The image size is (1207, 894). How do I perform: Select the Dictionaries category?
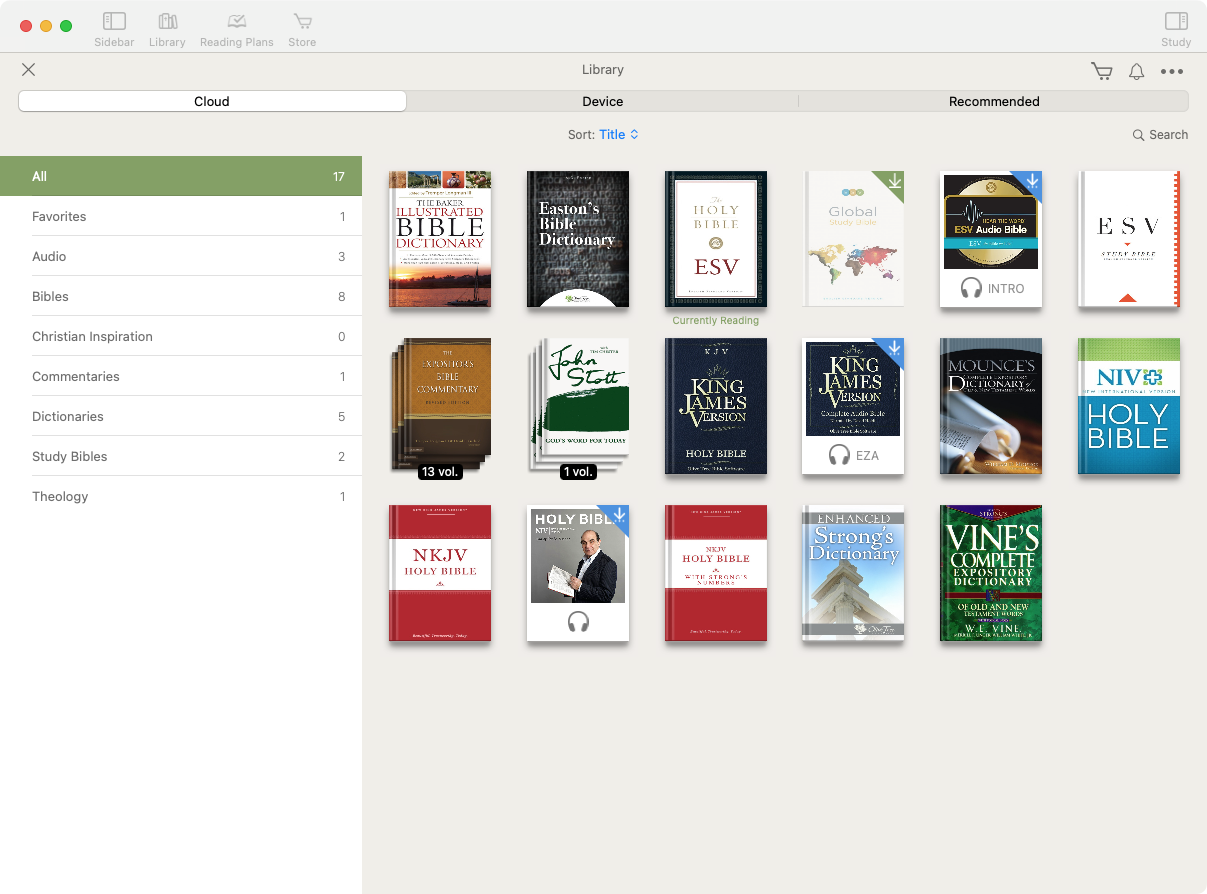(181, 416)
